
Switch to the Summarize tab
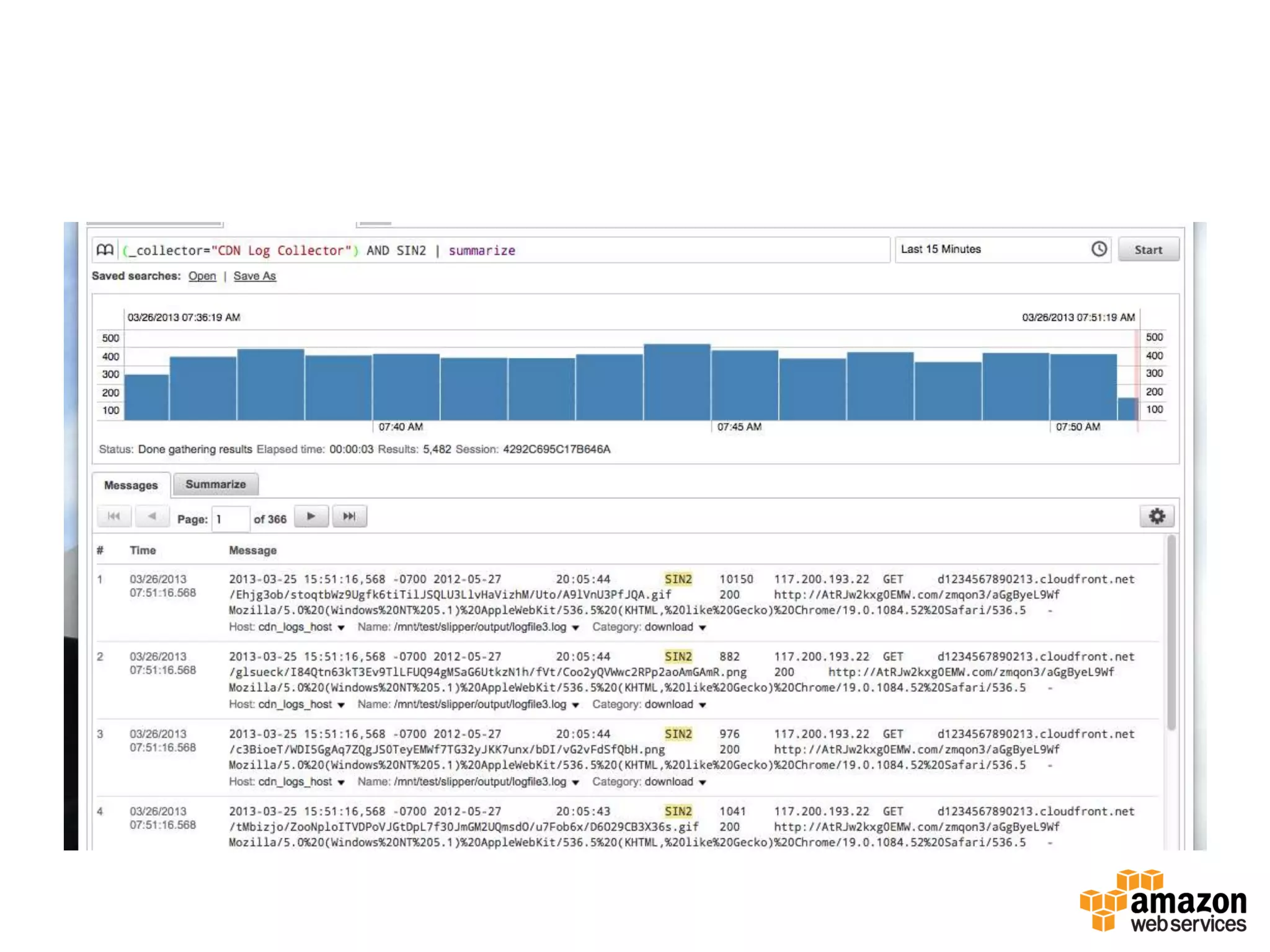click(x=215, y=485)
